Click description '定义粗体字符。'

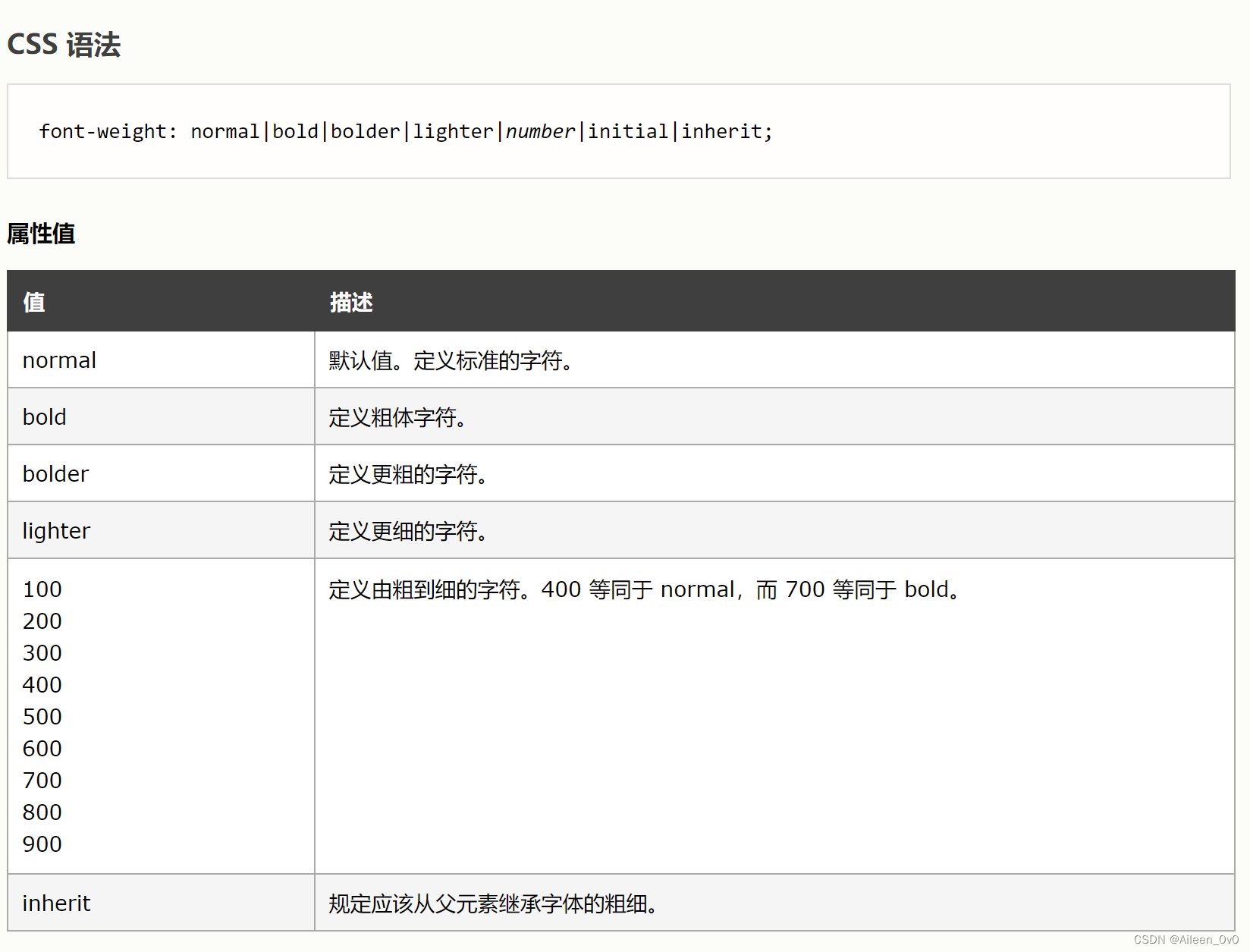(x=399, y=417)
